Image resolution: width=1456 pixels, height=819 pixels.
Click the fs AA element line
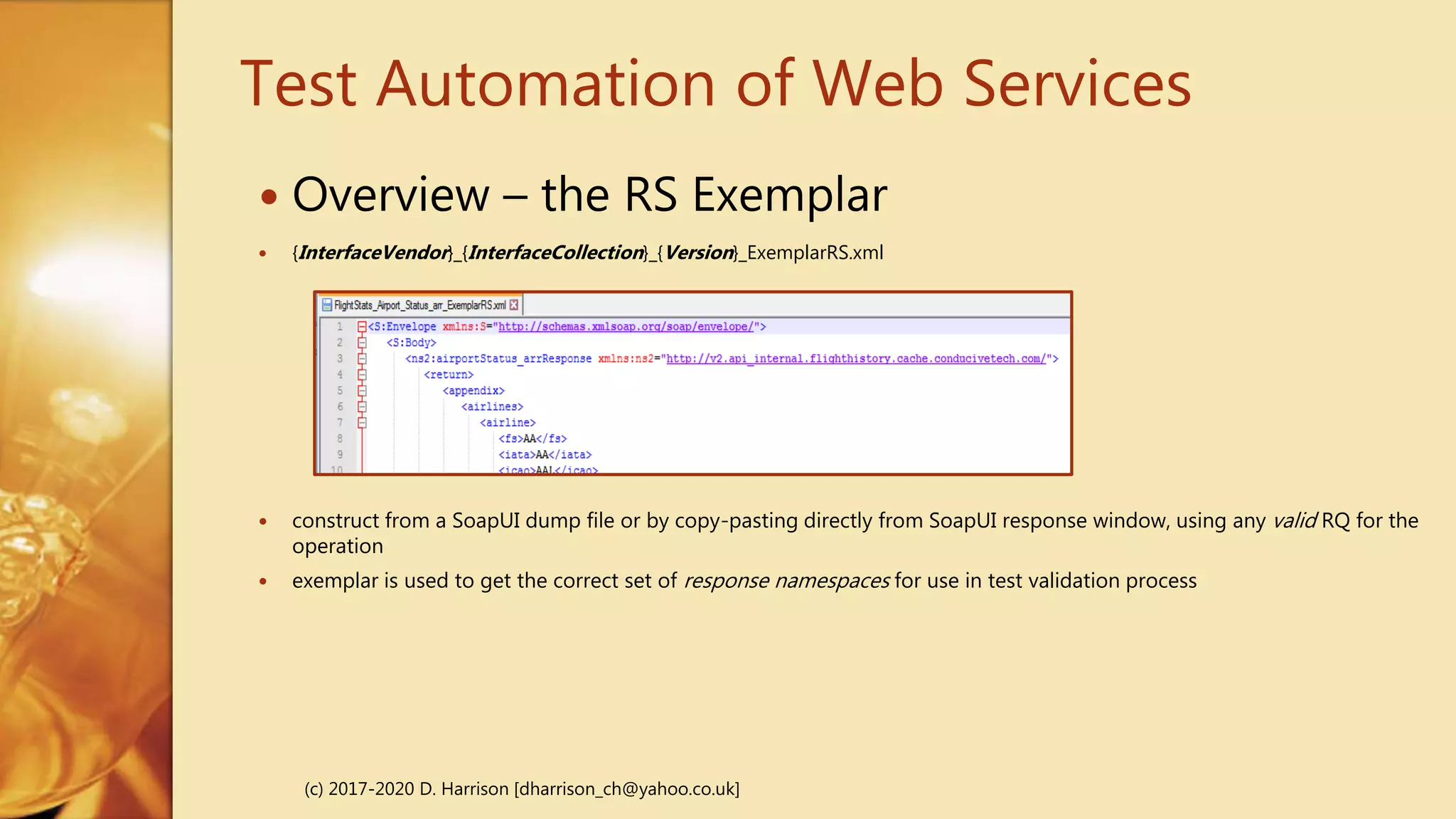532,439
